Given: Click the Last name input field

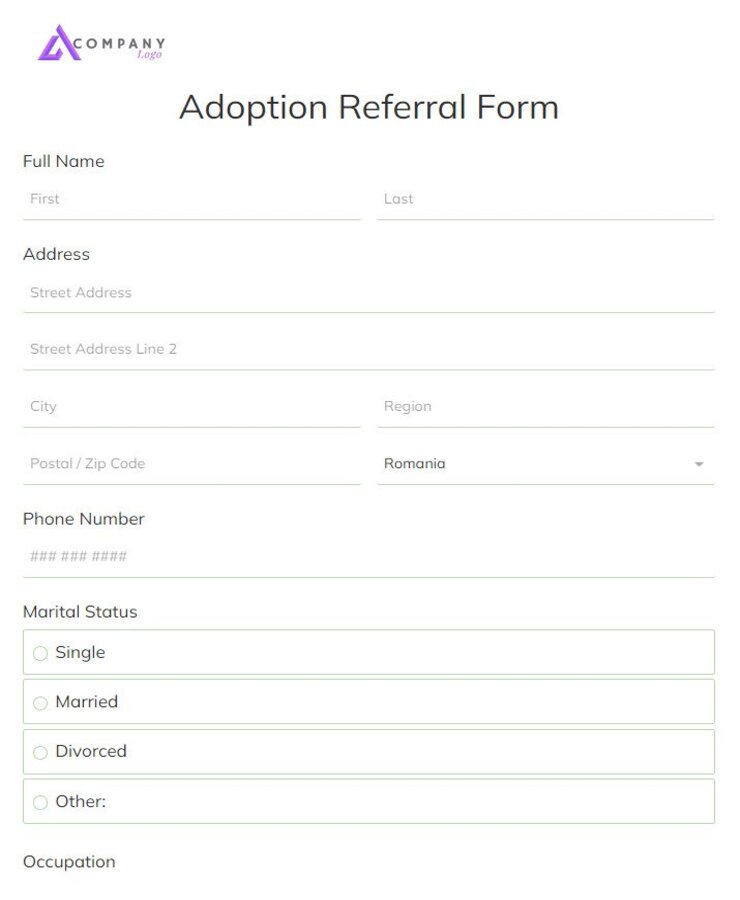Looking at the screenshot, I should 545,199.
